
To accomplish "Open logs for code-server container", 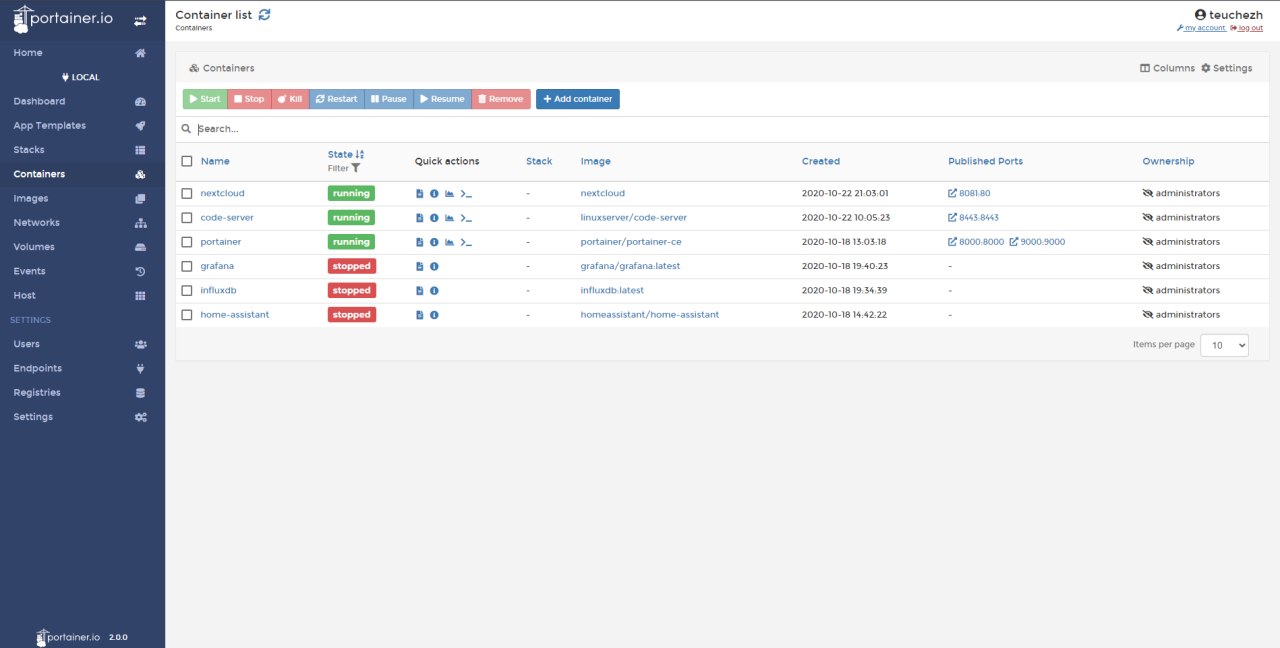I will 420,217.
